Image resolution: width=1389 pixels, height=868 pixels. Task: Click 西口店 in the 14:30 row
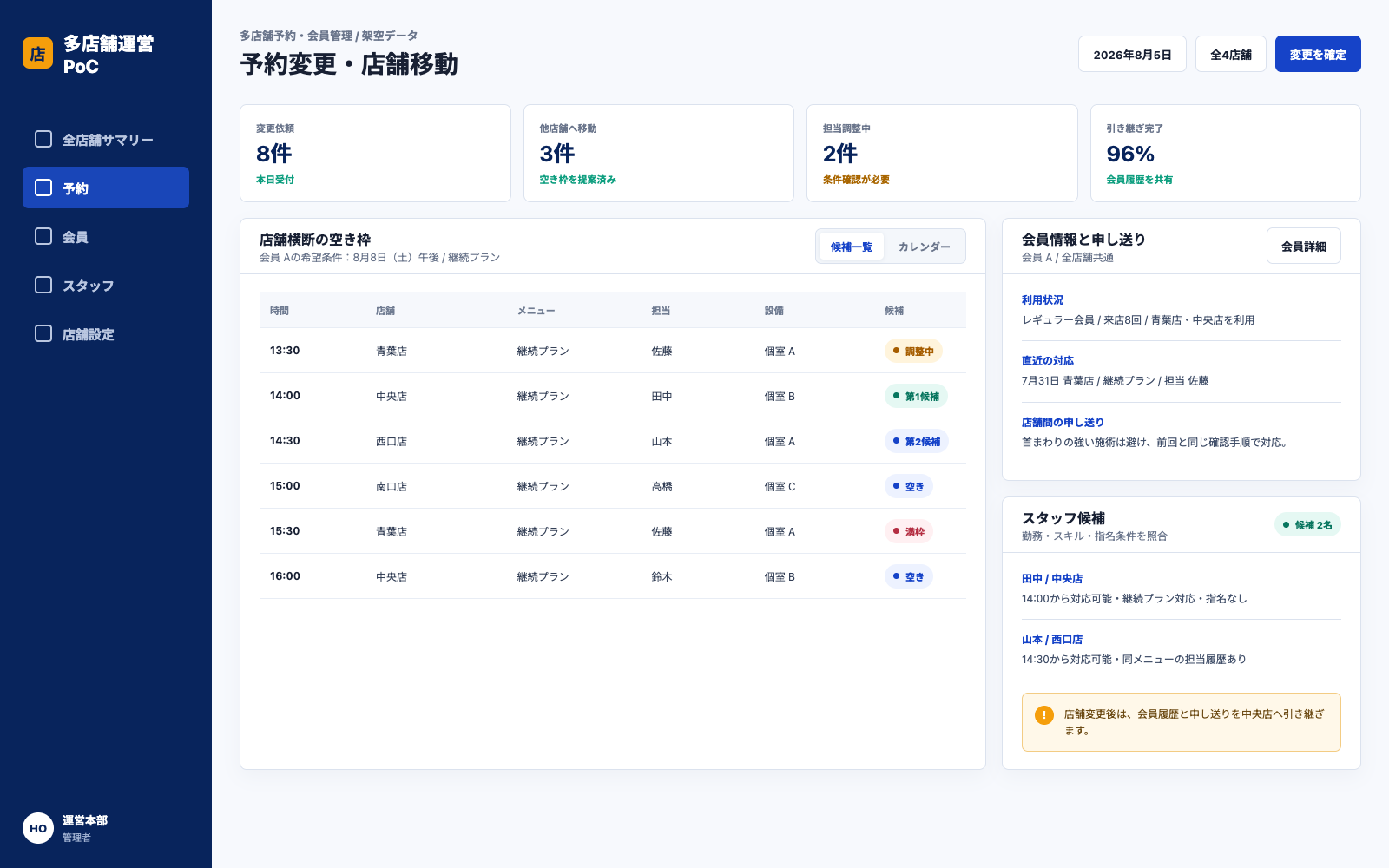(392, 441)
